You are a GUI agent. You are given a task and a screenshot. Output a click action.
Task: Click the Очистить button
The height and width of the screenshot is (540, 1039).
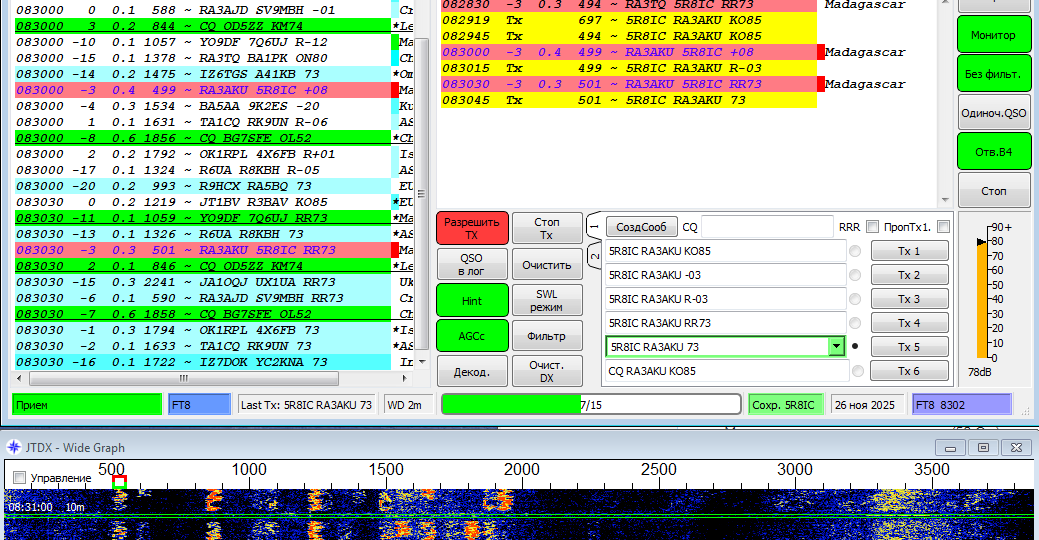[x=547, y=264]
